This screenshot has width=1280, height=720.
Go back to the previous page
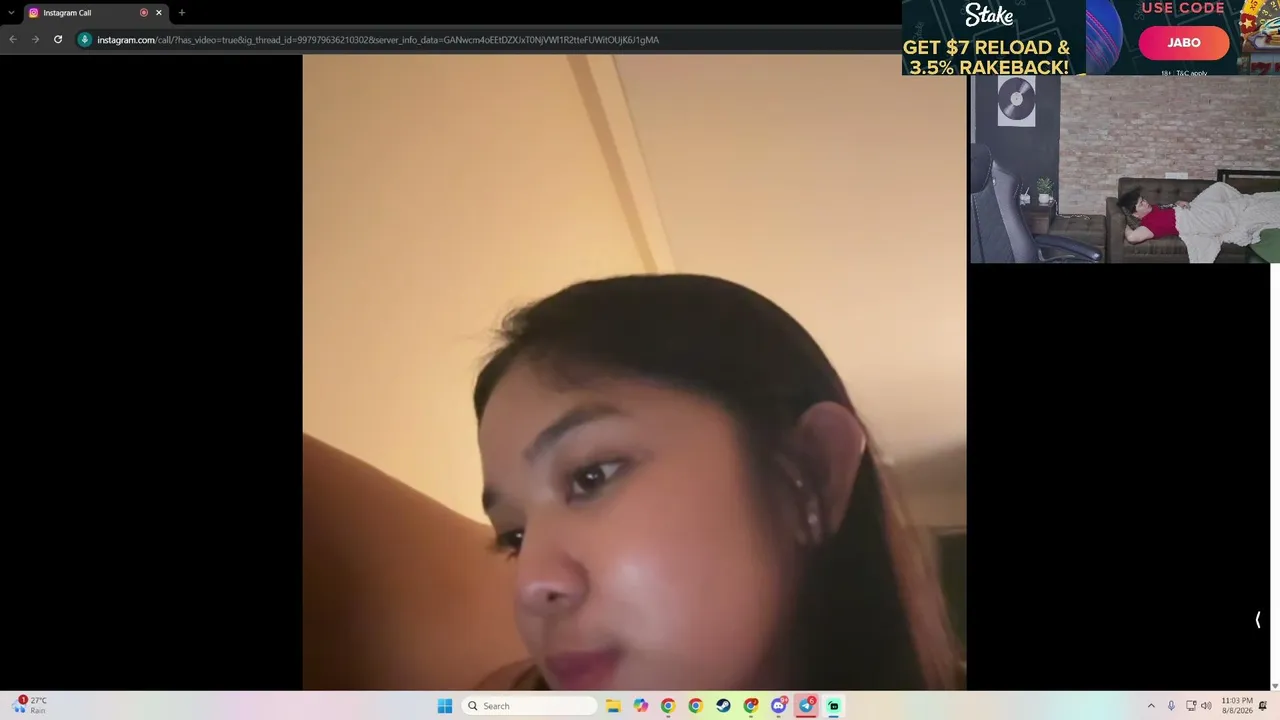13,40
